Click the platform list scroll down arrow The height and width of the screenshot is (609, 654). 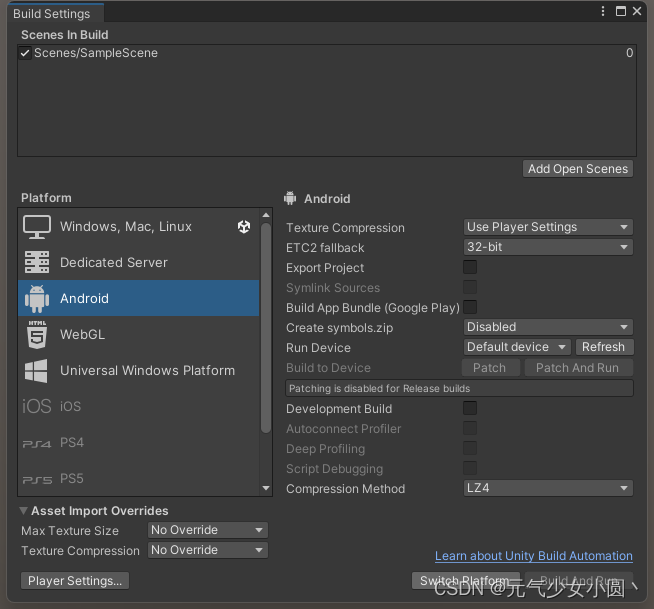point(266,488)
